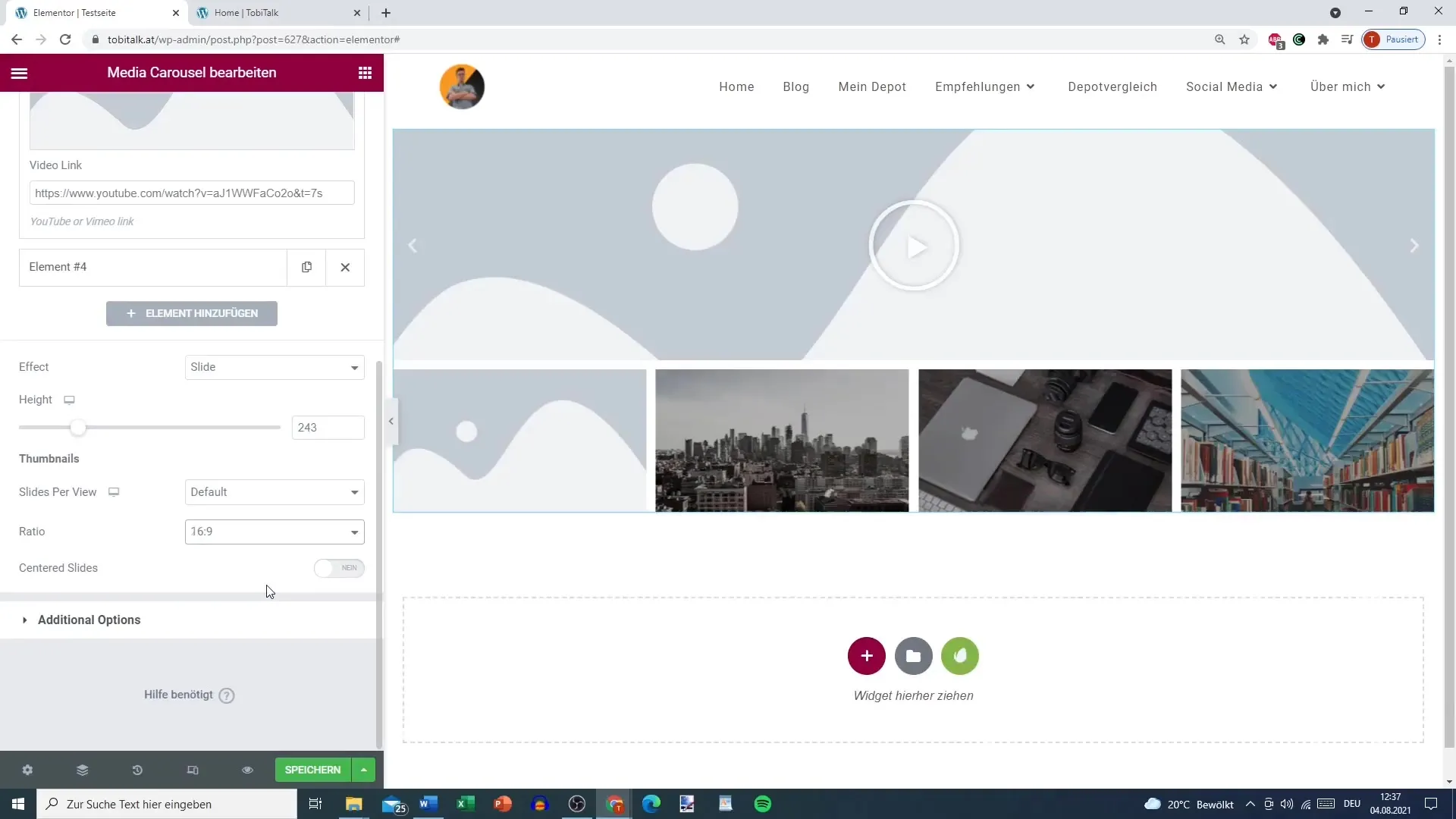This screenshot has height=819, width=1456.
Task: Open a new browser tab
Action: pyautogui.click(x=386, y=13)
